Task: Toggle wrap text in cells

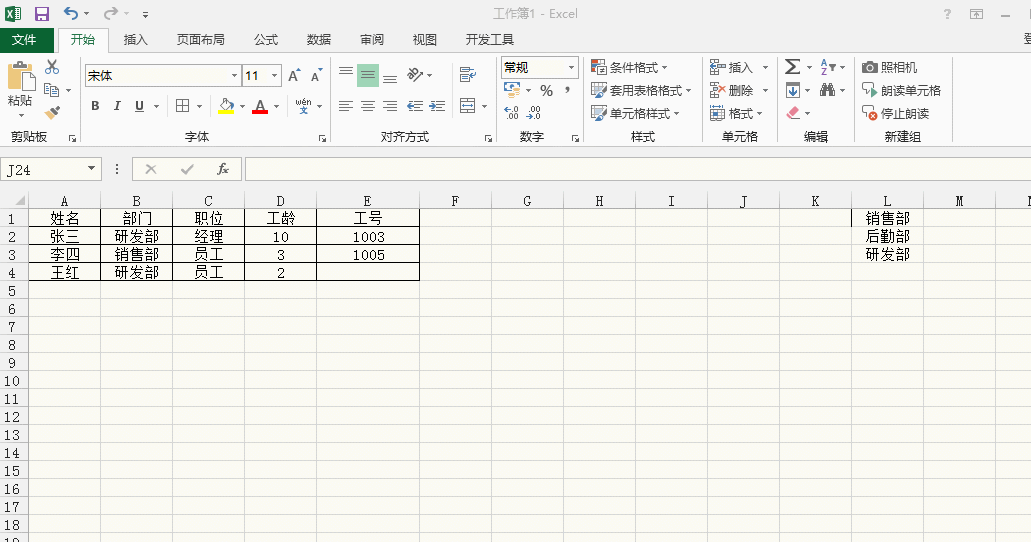Action: [x=467, y=75]
